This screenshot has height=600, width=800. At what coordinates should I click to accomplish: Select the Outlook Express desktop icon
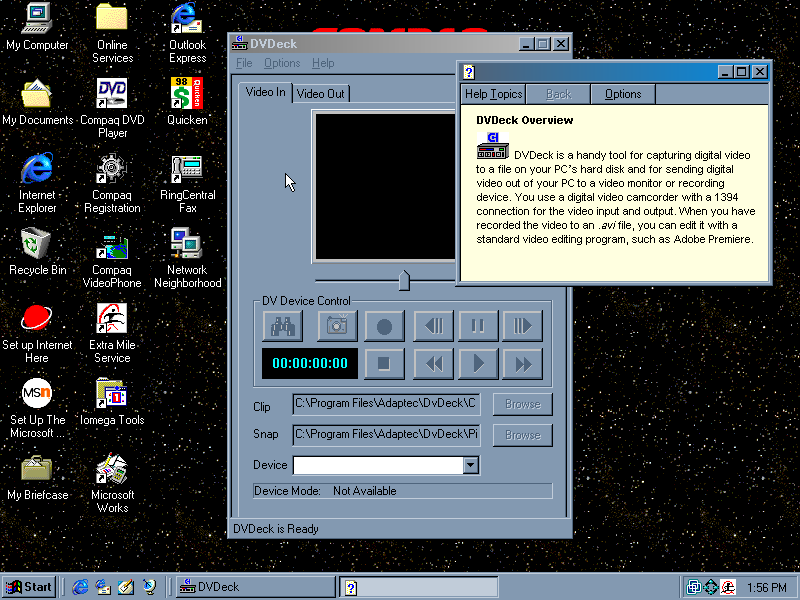click(187, 33)
